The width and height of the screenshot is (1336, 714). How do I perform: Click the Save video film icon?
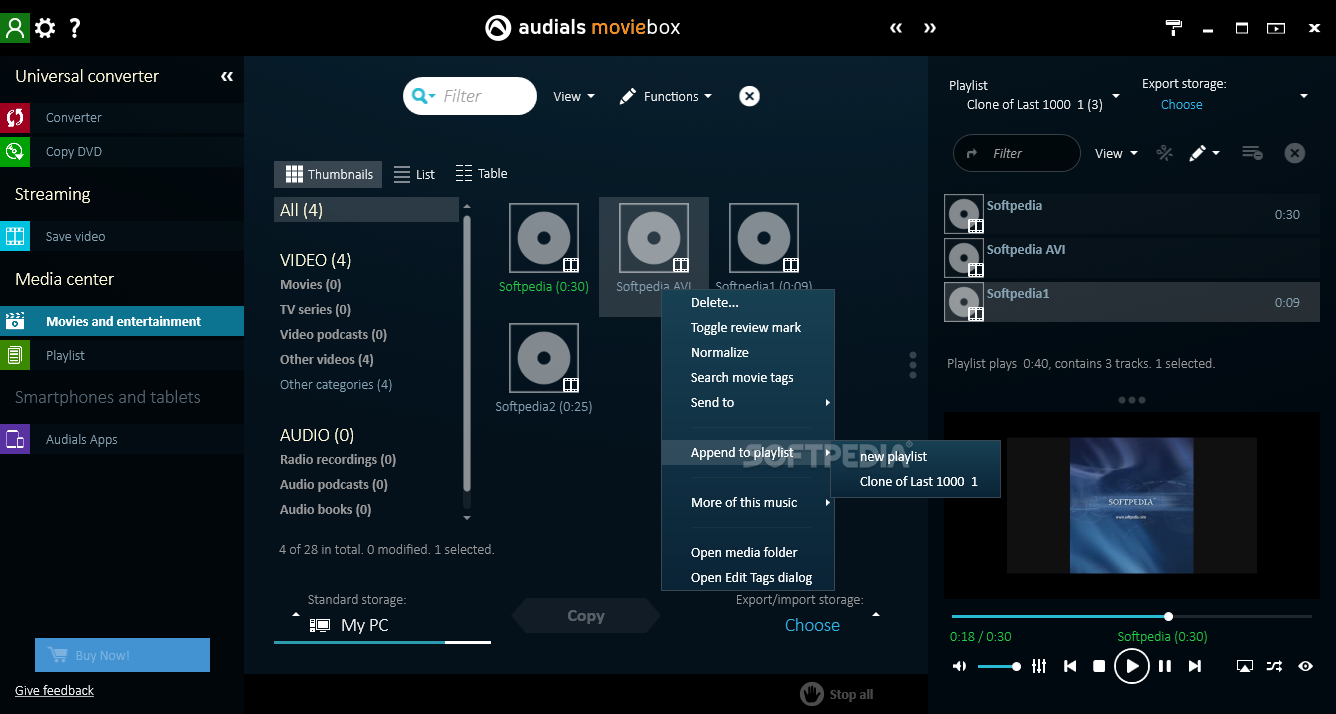pyautogui.click(x=15, y=236)
